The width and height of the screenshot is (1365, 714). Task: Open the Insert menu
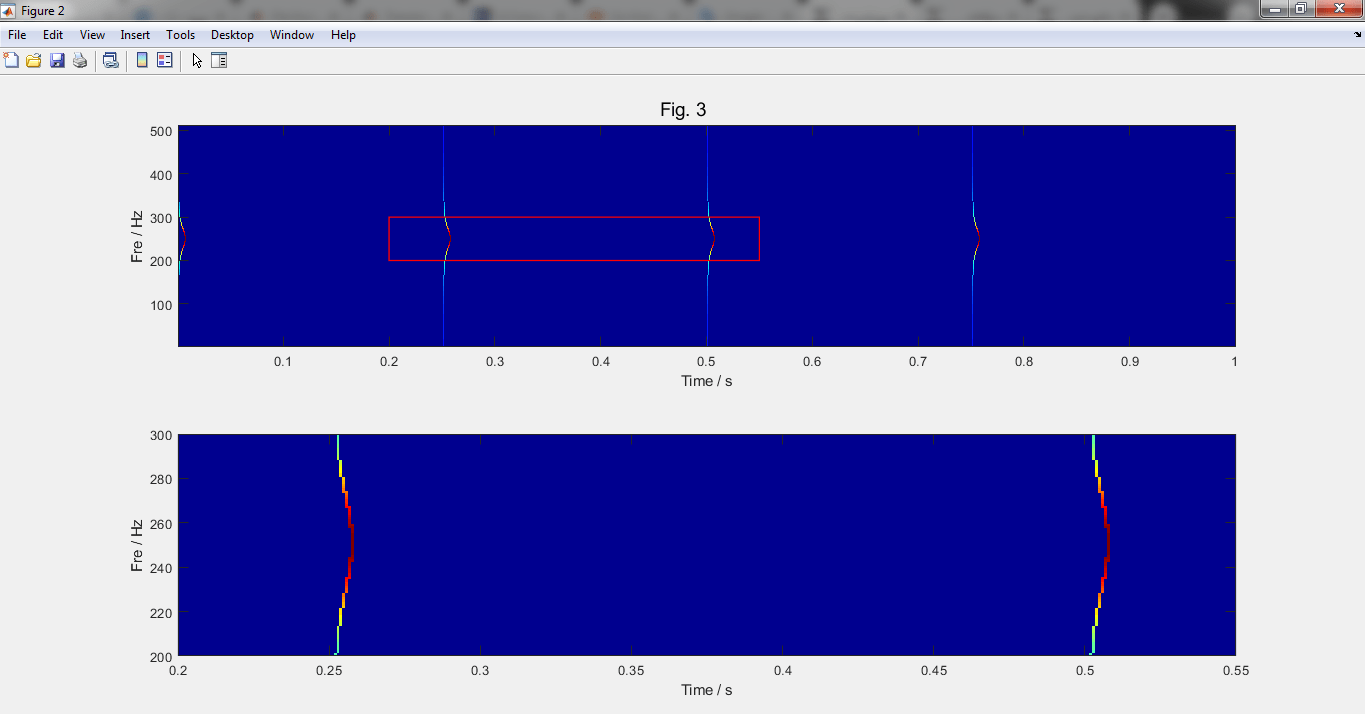click(135, 35)
